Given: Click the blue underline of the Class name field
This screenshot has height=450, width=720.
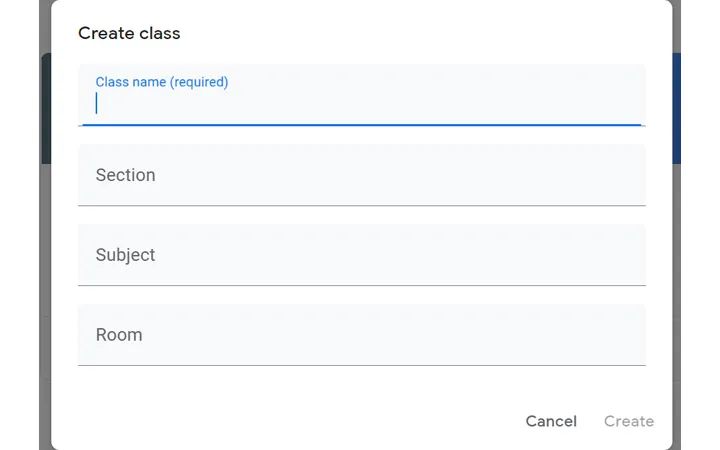Looking at the screenshot, I should click(x=360, y=125).
